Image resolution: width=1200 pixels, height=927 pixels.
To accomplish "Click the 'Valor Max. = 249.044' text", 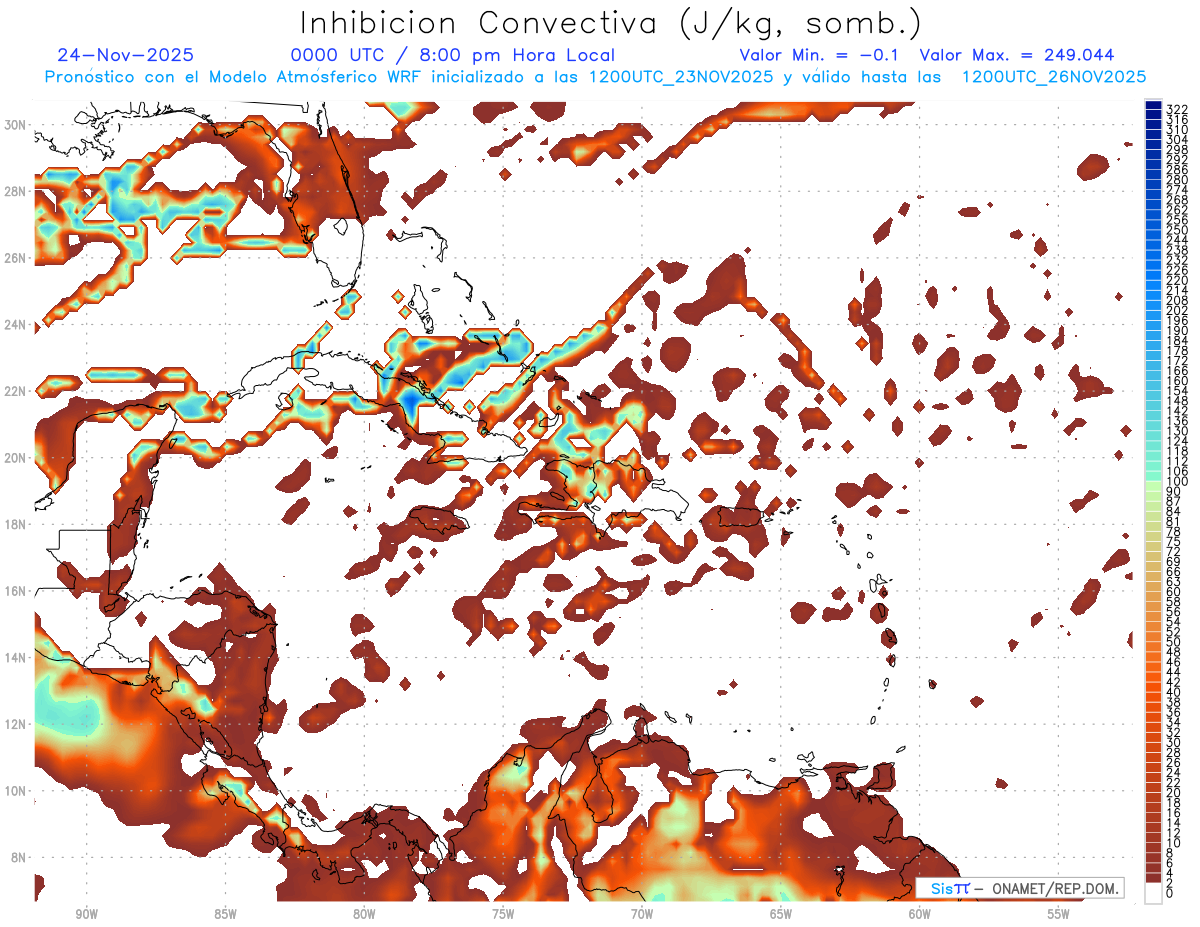I will tap(1016, 55).
